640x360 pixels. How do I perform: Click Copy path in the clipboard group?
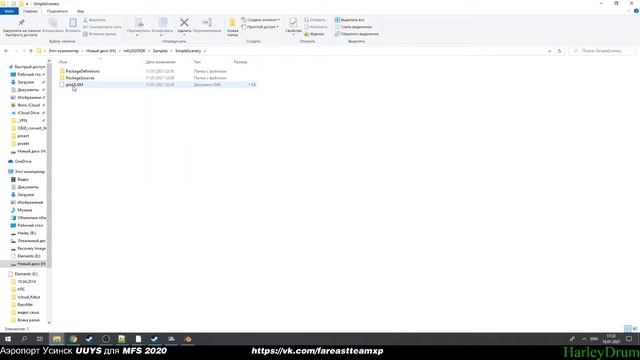pos(102,27)
